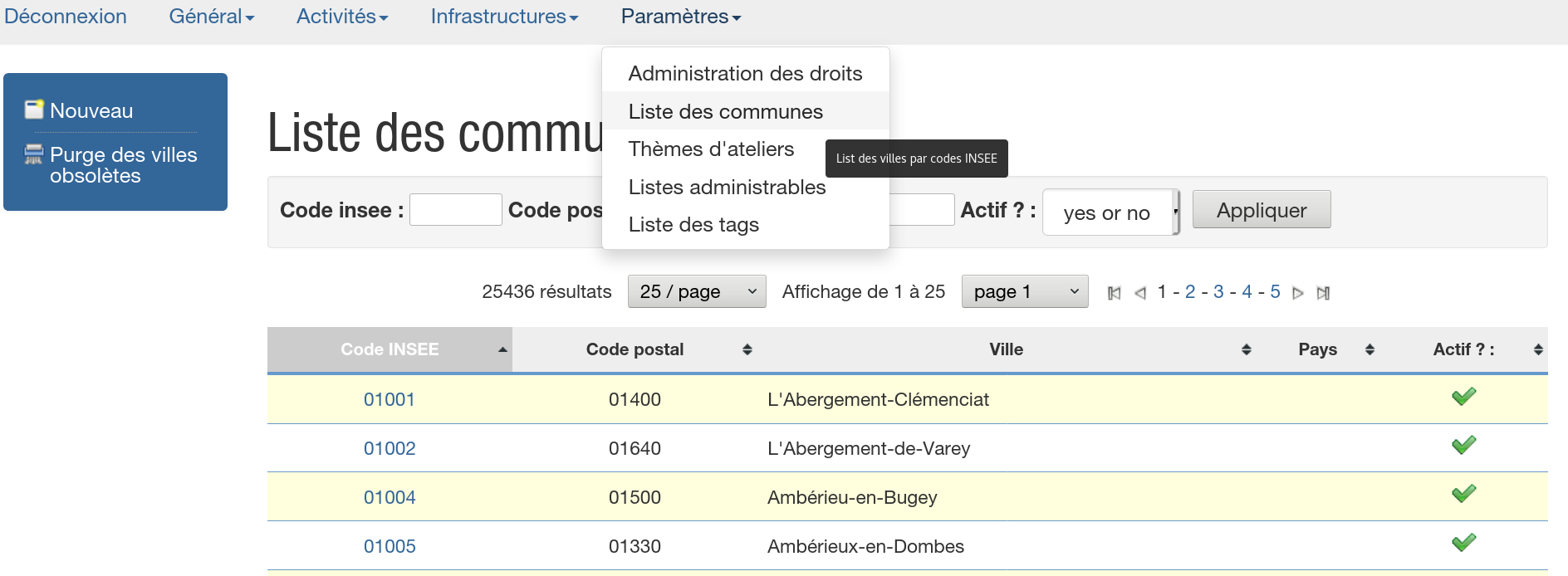Click the Code insee input field
Viewport: 1568px width, 576px height.
click(x=455, y=210)
